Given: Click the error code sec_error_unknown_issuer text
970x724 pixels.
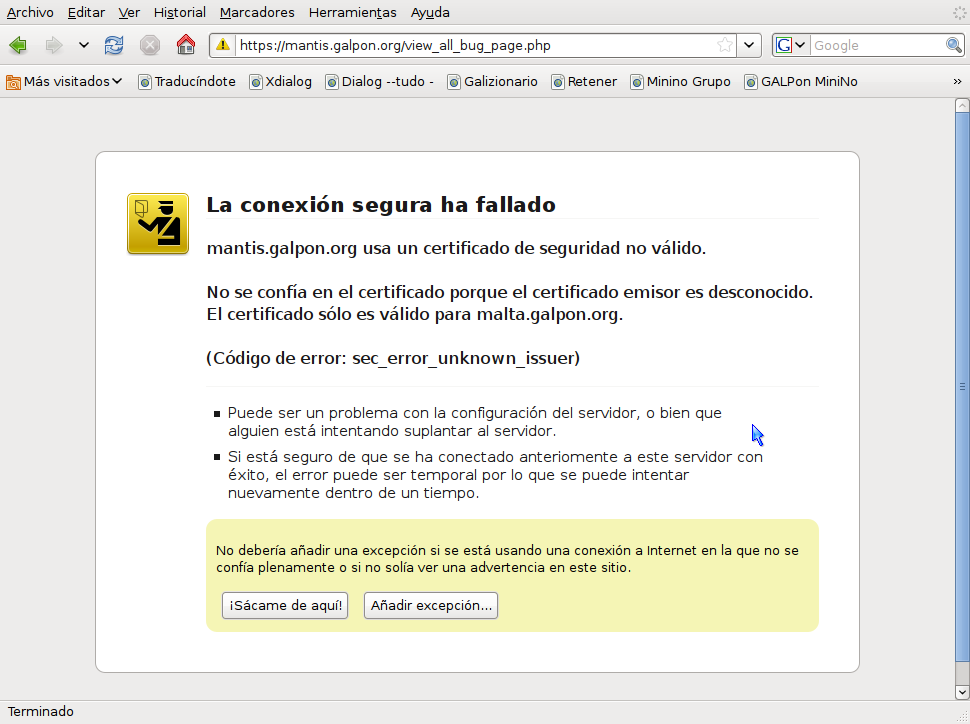Looking at the screenshot, I should coord(465,358).
